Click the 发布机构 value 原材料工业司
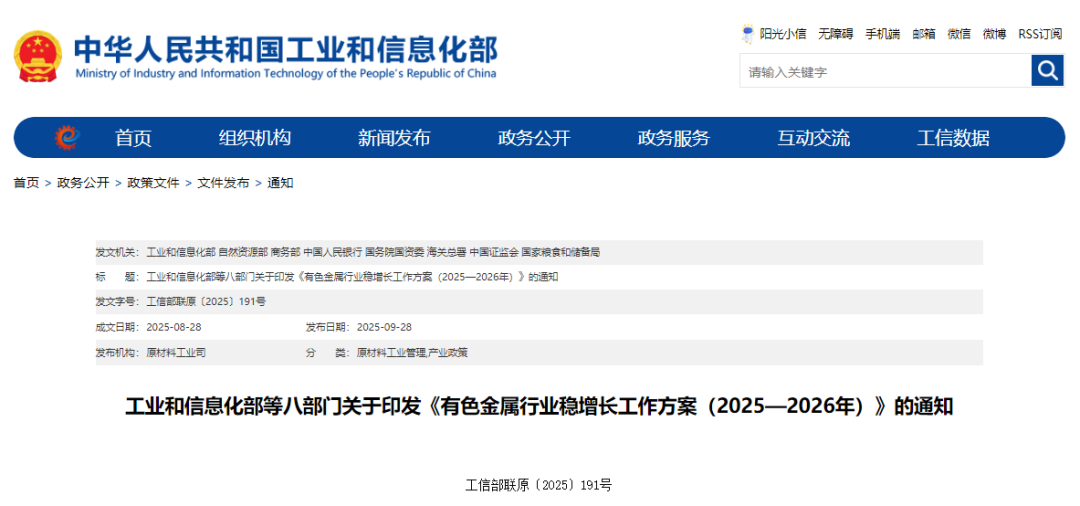This screenshot has width=1080, height=506. (x=176, y=352)
